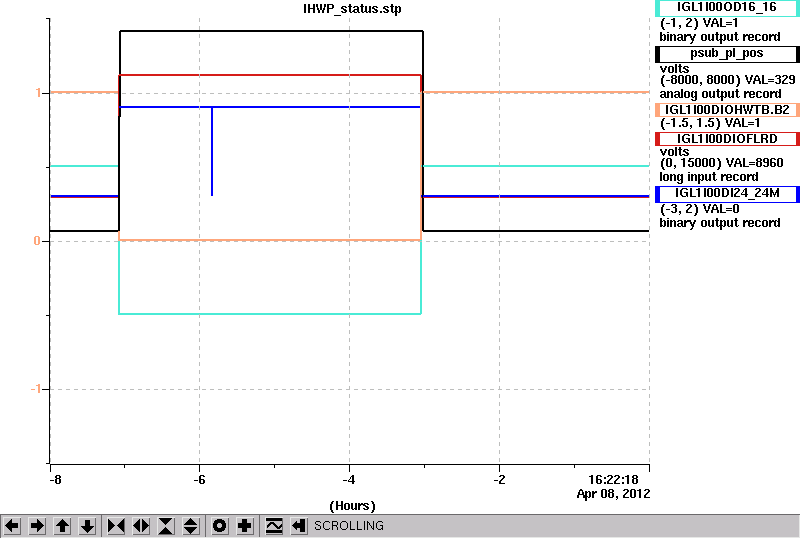800x538 pixels.
Task: Click the cyan curve's lower plateau segment
Action: [270, 313]
